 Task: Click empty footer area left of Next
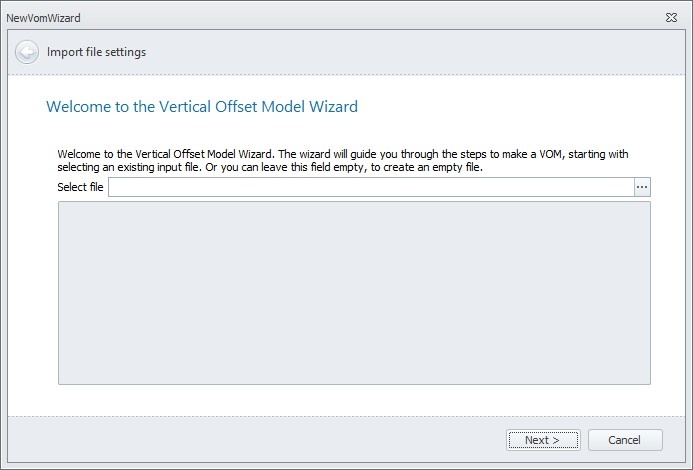250,440
